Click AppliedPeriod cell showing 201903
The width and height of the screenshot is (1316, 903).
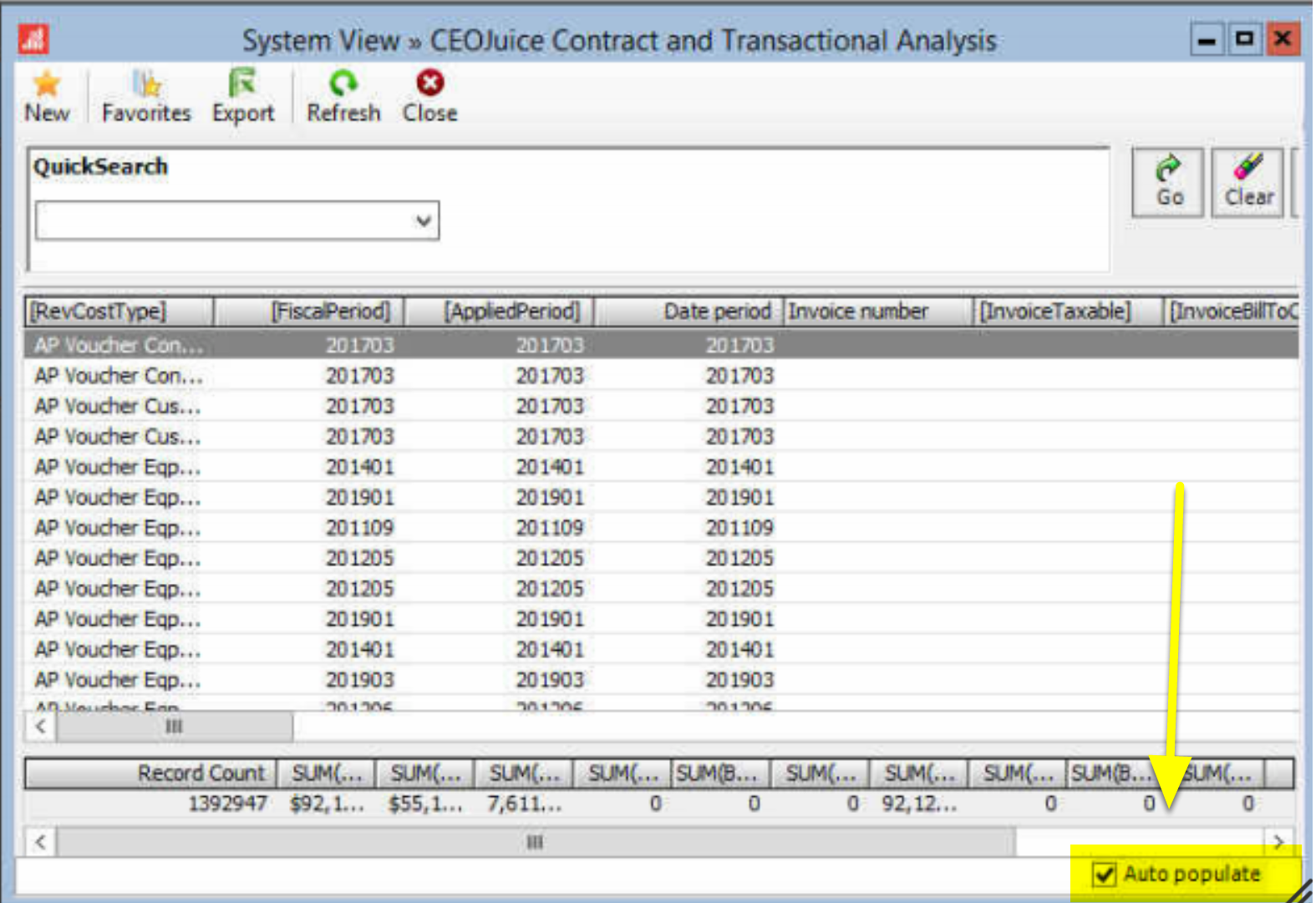(x=550, y=680)
